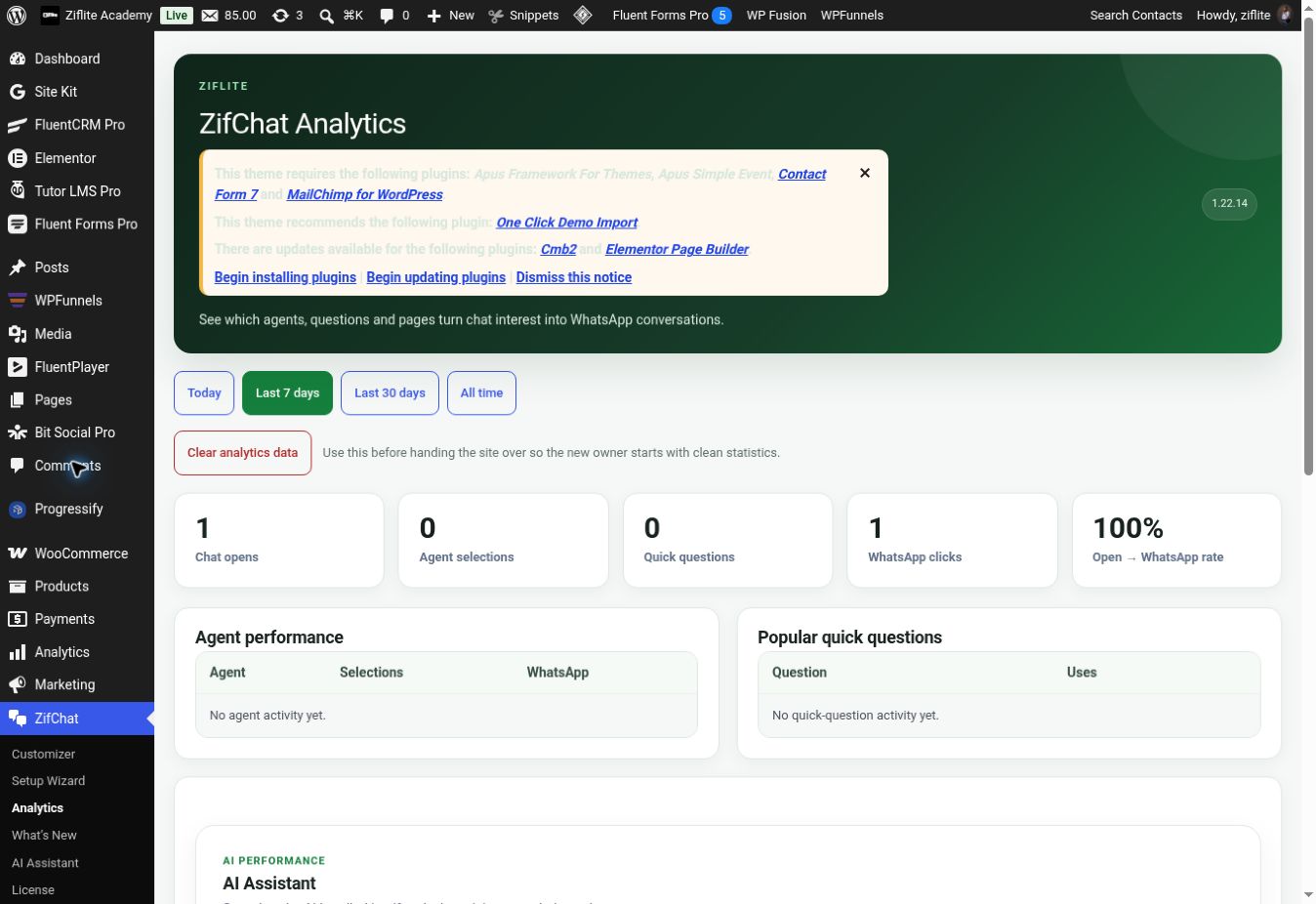Open Posts pin icon

pyautogui.click(x=17, y=267)
